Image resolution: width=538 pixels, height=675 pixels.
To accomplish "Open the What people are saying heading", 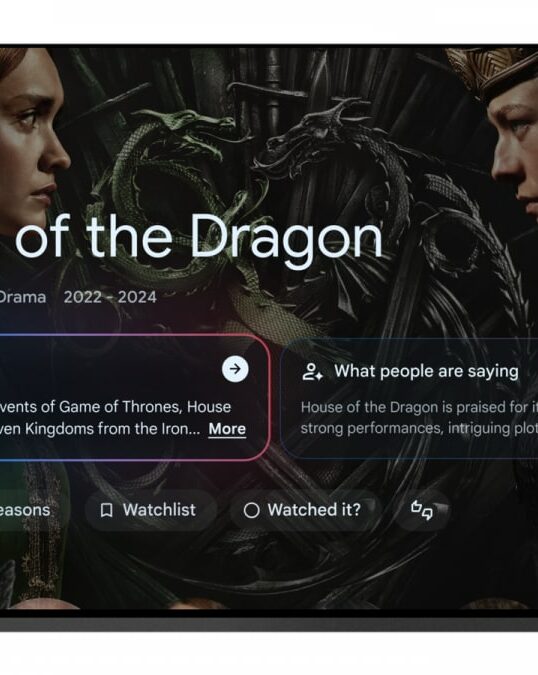I will coord(426,371).
